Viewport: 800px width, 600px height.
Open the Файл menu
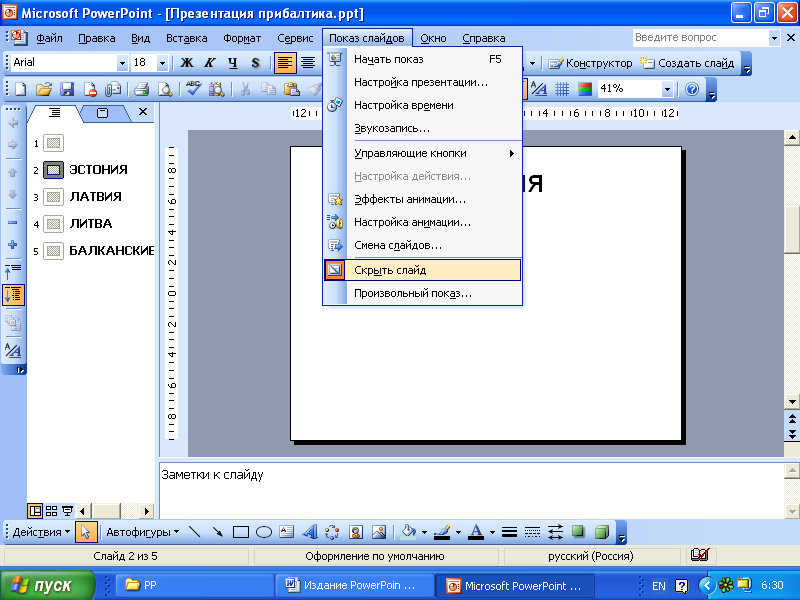coord(49,38)
